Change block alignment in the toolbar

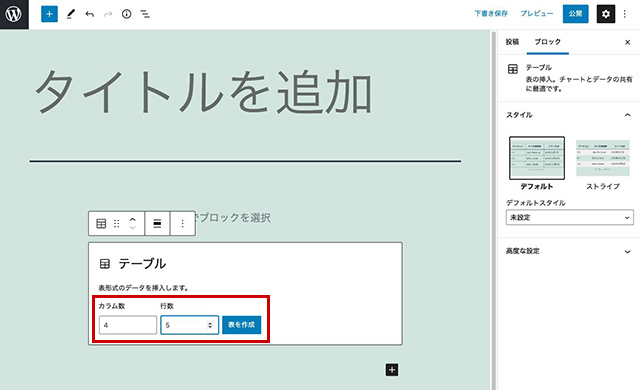[157, 224]
